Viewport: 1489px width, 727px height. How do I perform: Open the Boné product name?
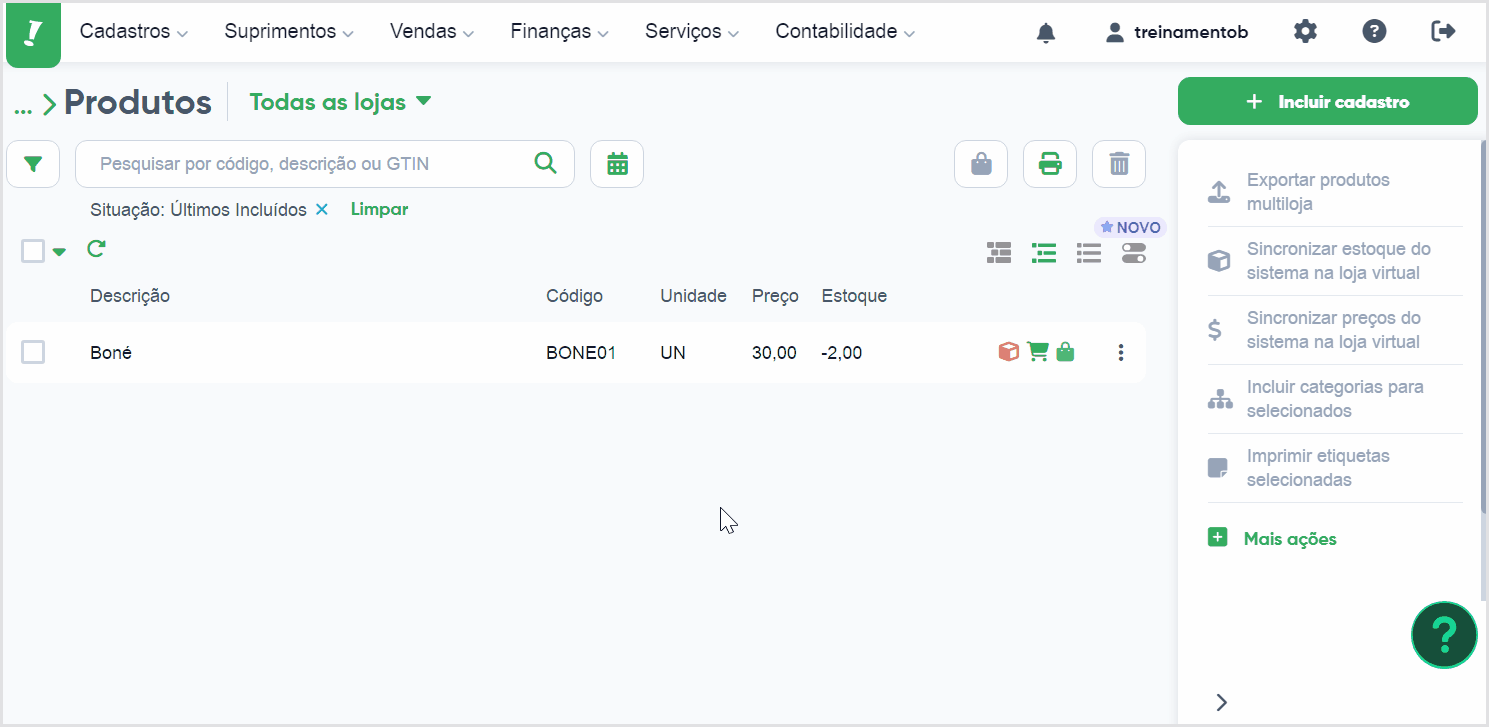(111, 353)
